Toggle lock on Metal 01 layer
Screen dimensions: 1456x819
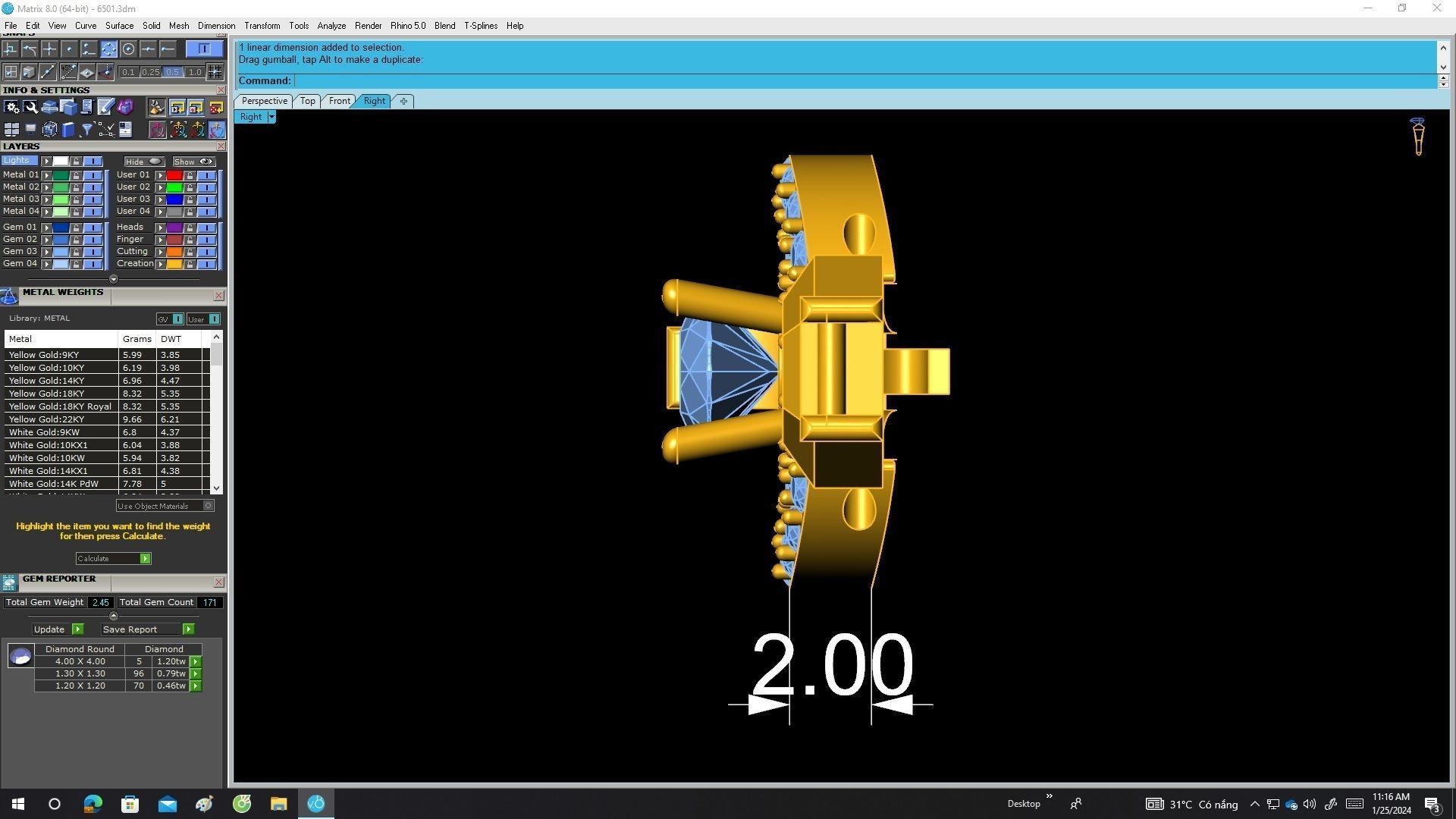pos(76,175)
